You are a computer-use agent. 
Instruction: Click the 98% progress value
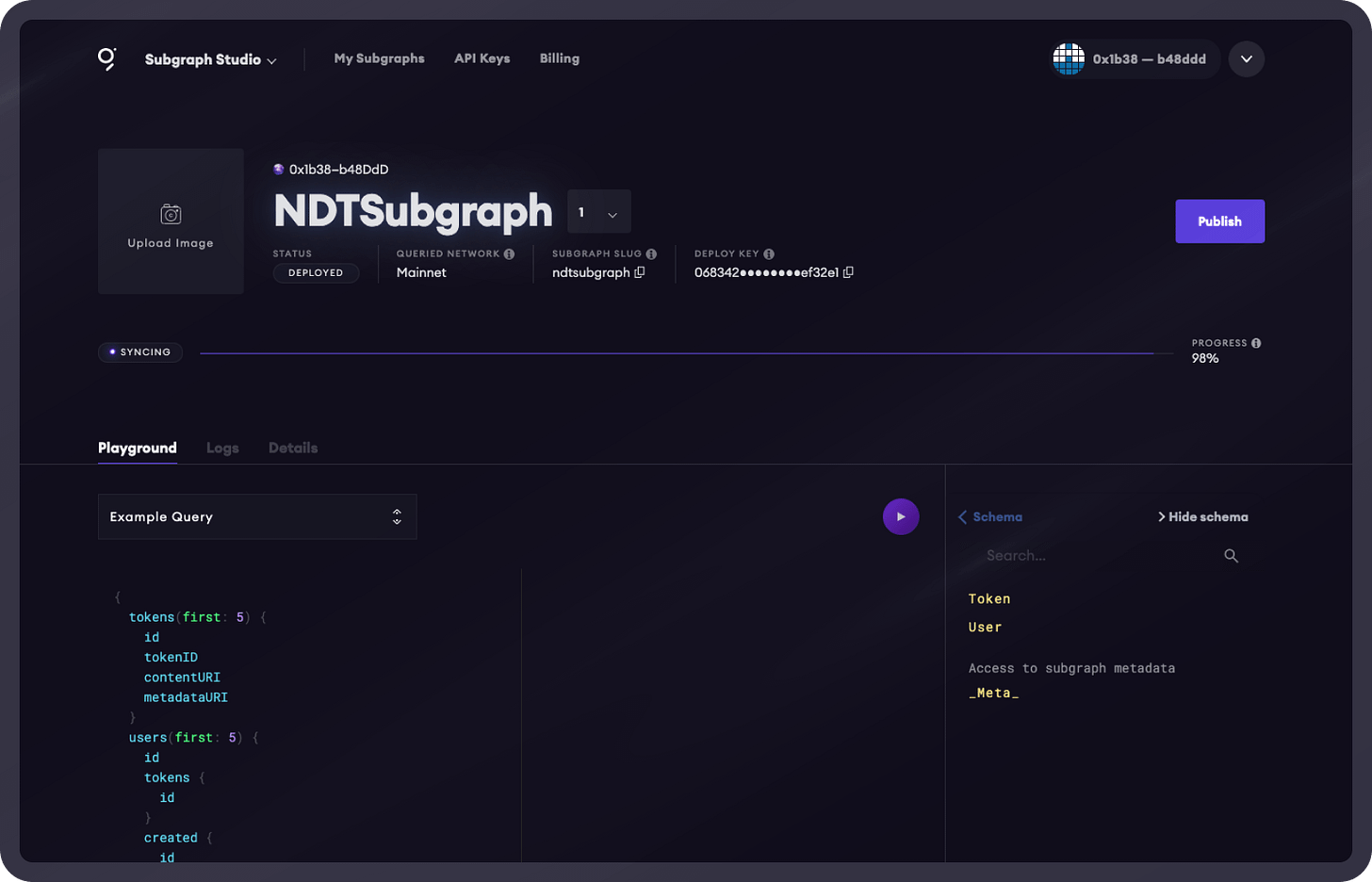(x=1205, y=358)
